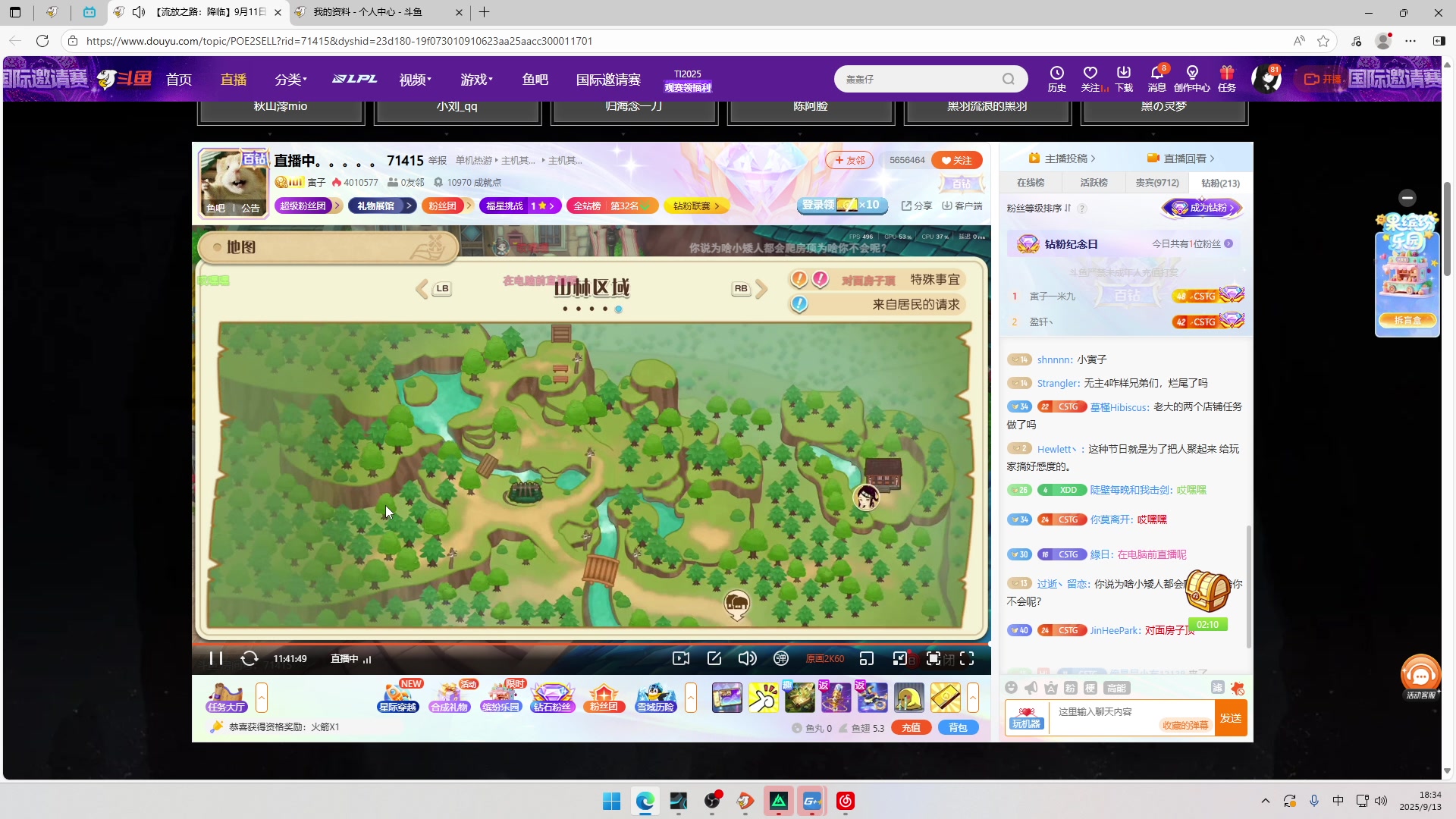Expand the arrow after 雪域历险
Viewport: 1456px width, 819px height.
pos(691,698)
